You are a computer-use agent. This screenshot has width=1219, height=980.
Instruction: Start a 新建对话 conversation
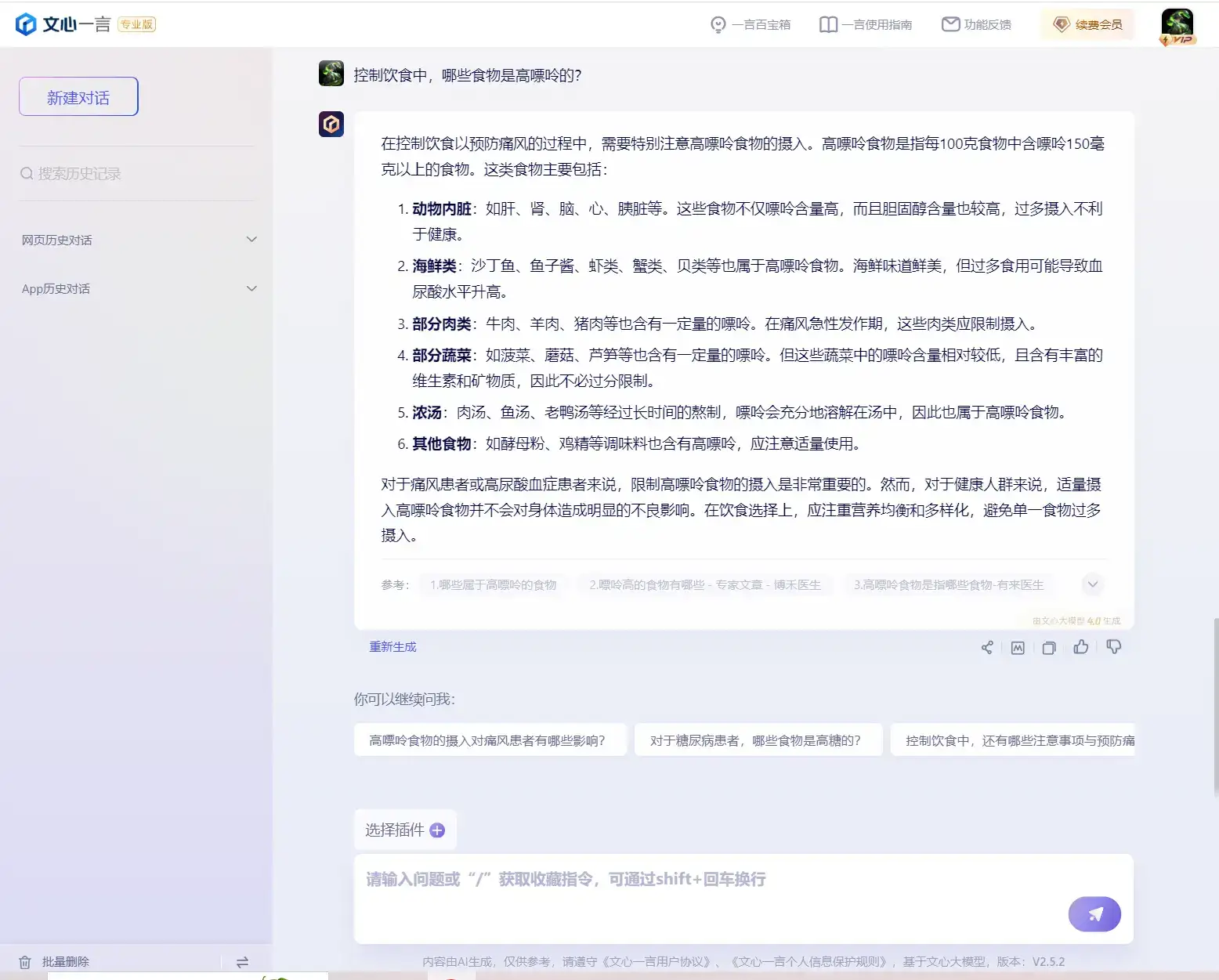pyautogui.click(x=78, y=96)
